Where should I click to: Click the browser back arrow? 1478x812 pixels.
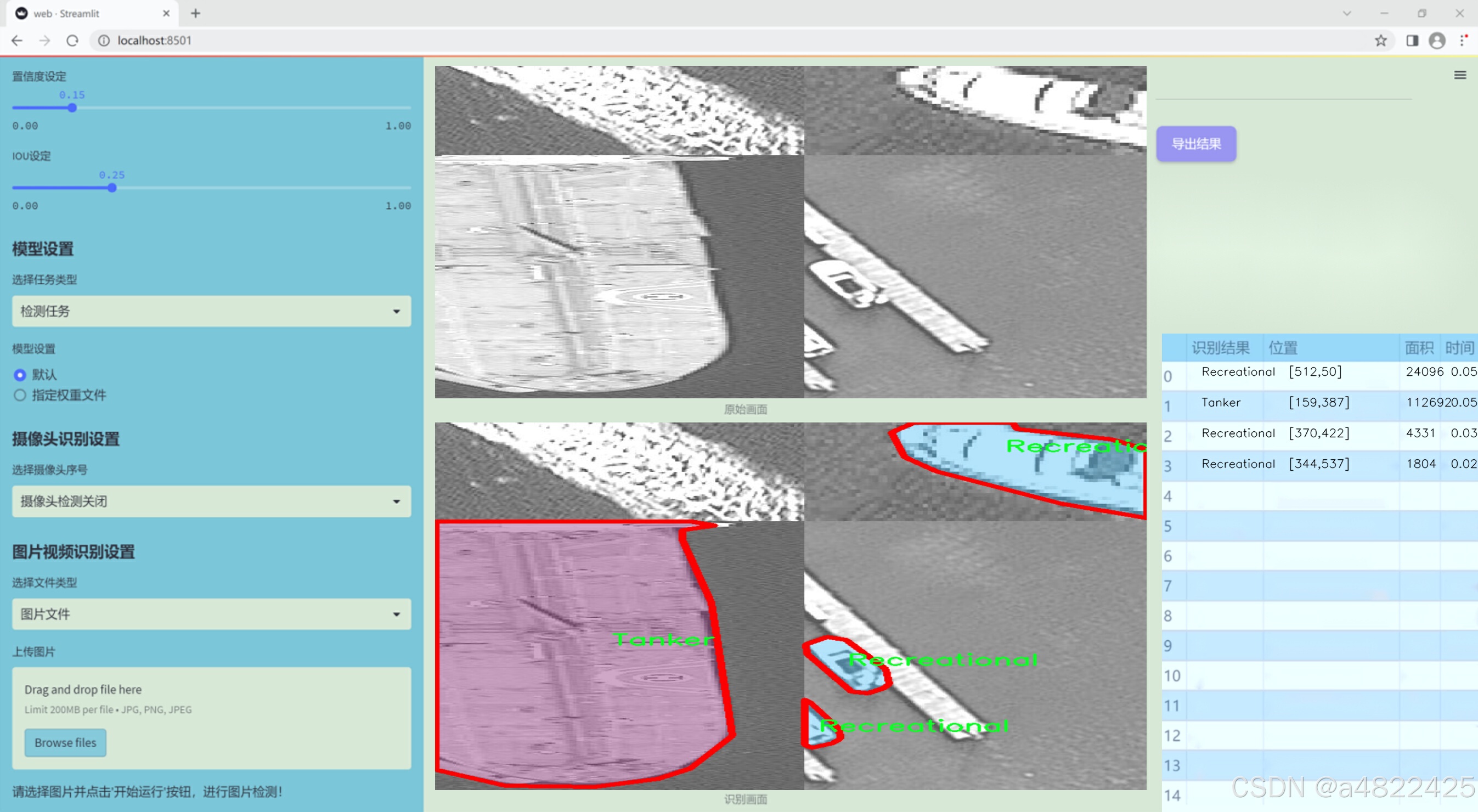[17, 41]
